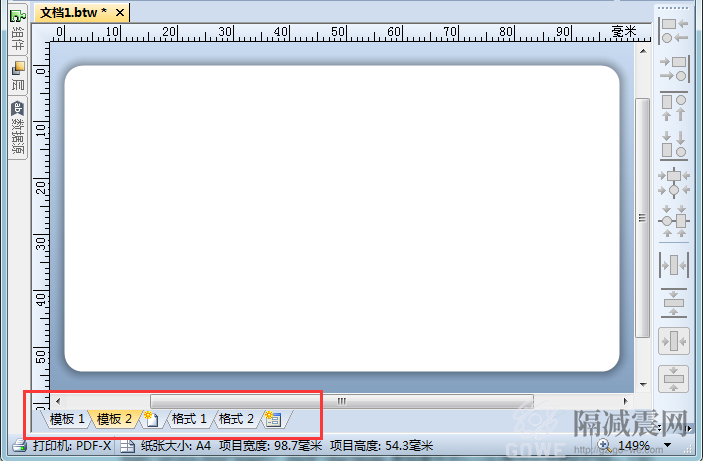Switch to the 格式 1 tab
This screenshot has width=703, height=461.
[189, 419]
